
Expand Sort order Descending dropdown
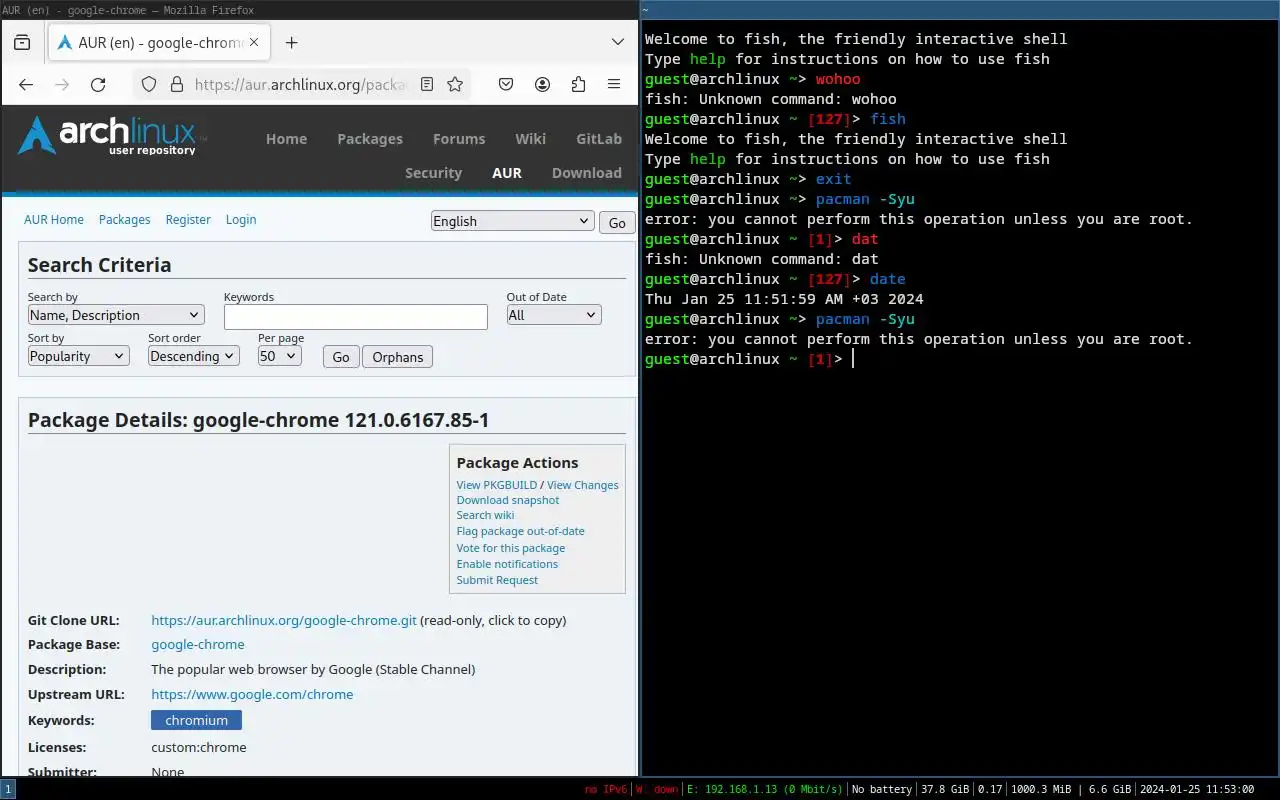[194, 356]
